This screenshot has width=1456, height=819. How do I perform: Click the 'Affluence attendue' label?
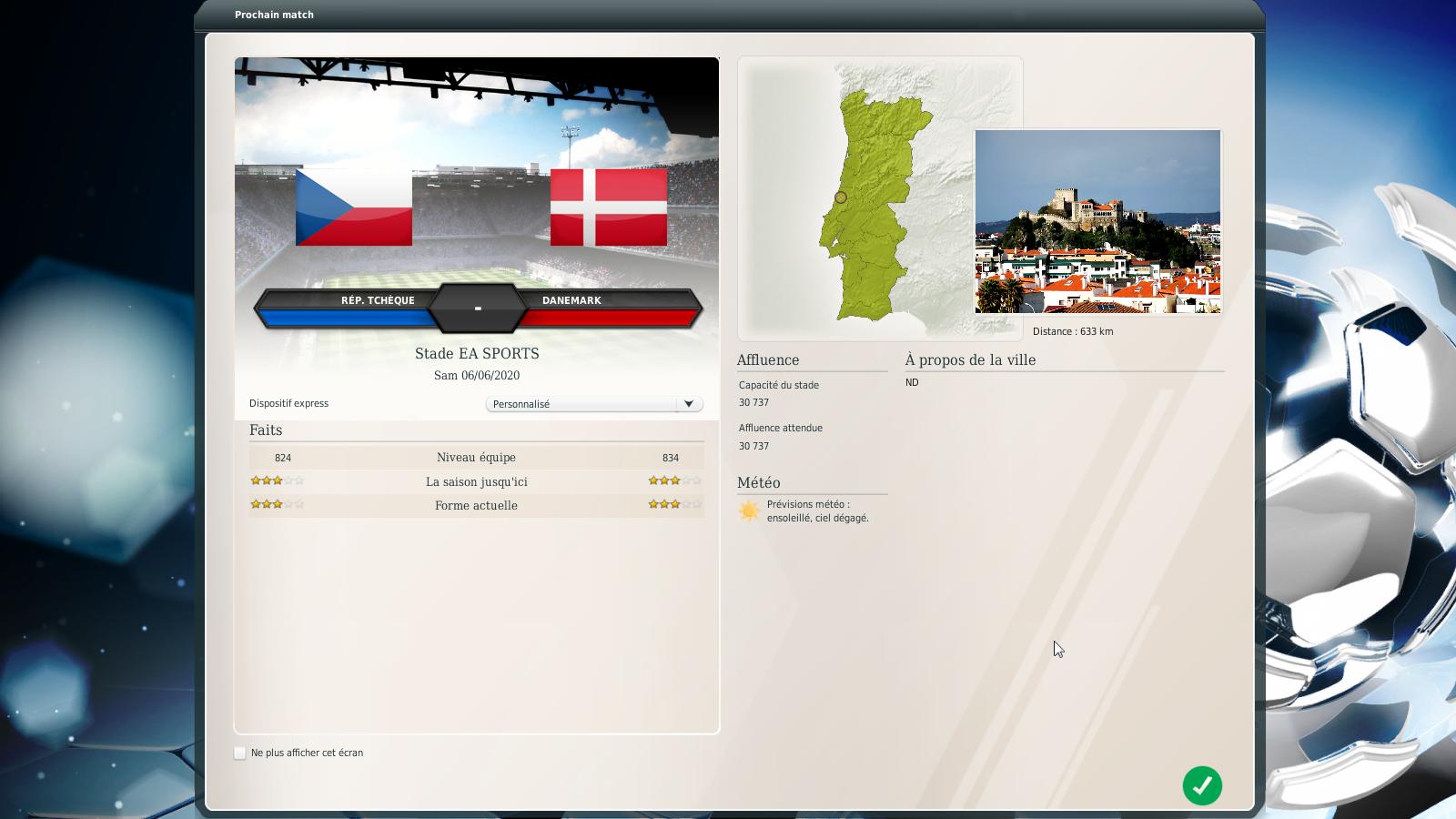pos(781,428)
